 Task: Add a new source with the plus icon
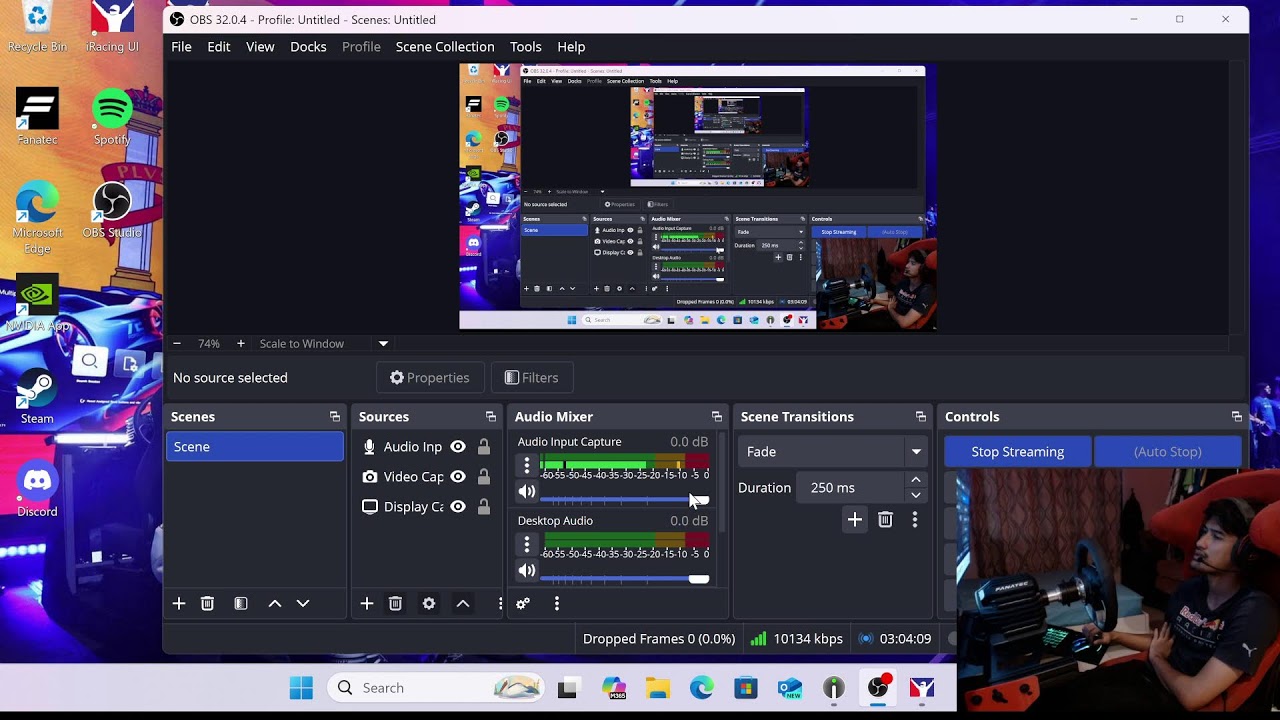[x=367, y=604]
